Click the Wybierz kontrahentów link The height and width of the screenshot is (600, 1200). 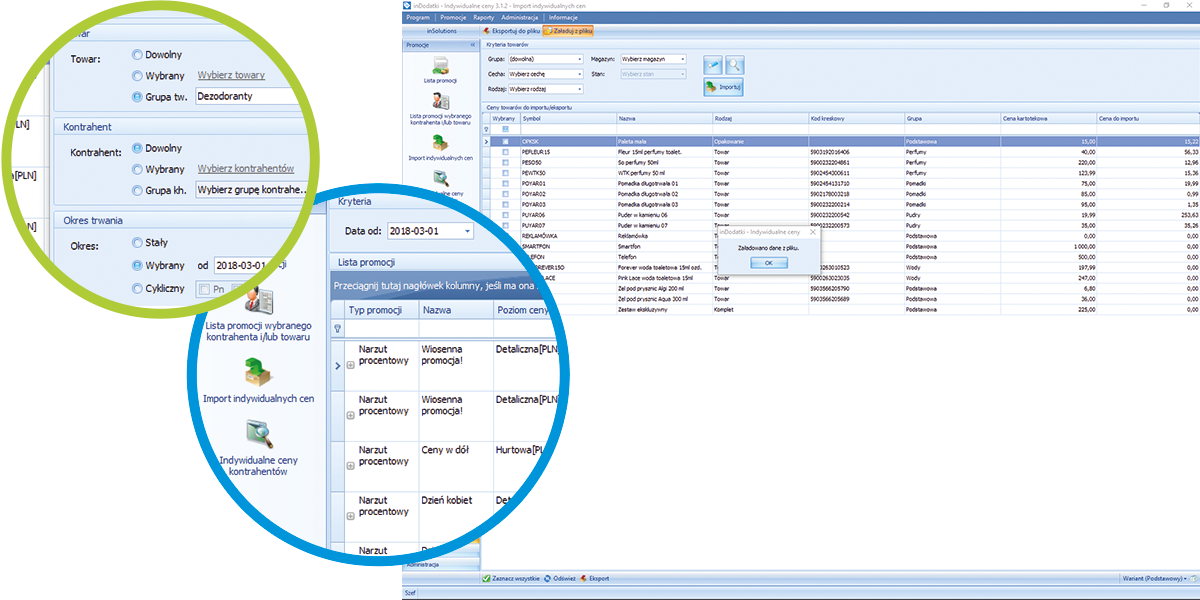click(246, 169)
